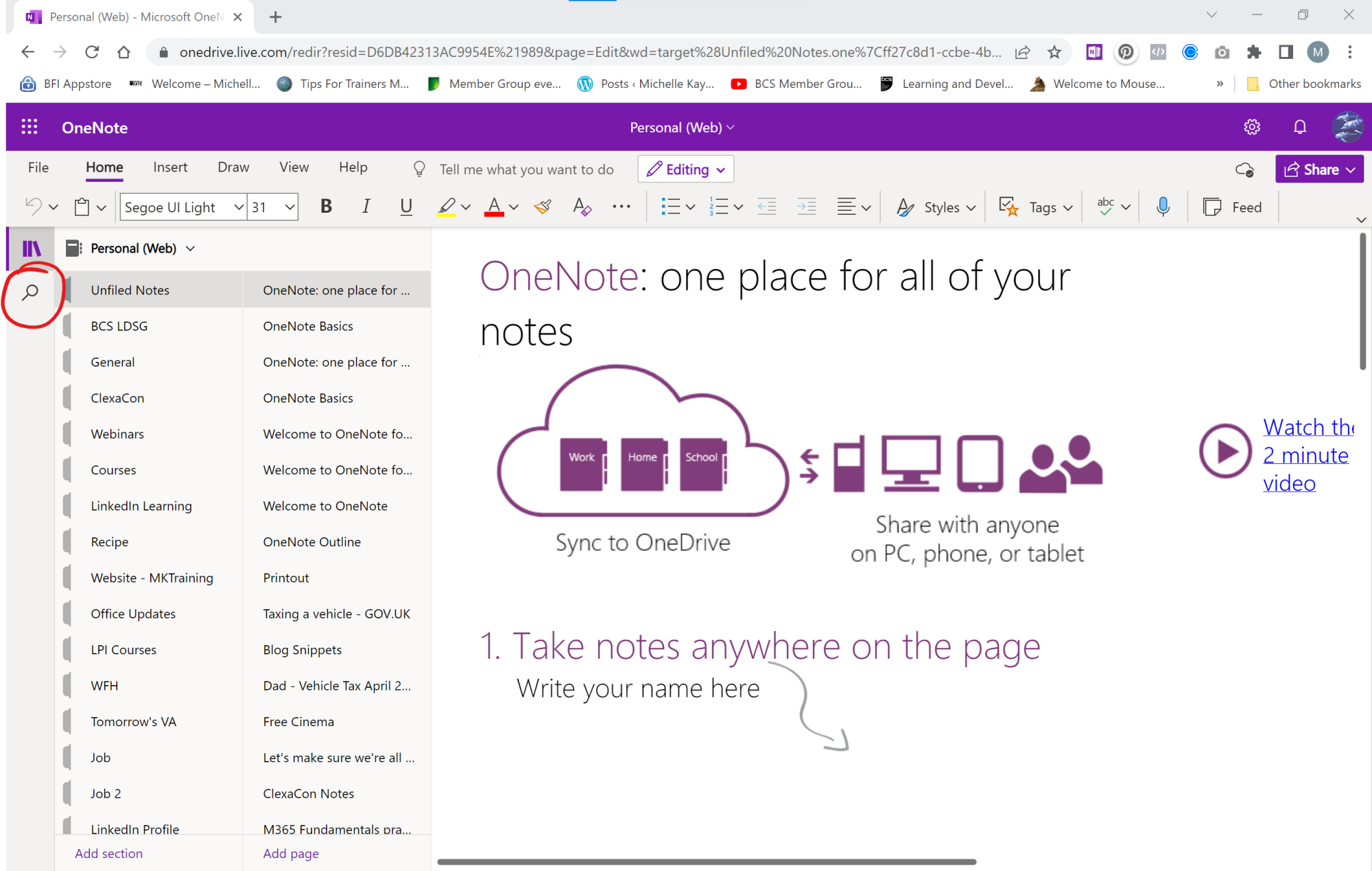Open Watch the 2 minute video link
This screenshot has height=871, width=1372.
pyautogui.click(x=1308, y=455)
